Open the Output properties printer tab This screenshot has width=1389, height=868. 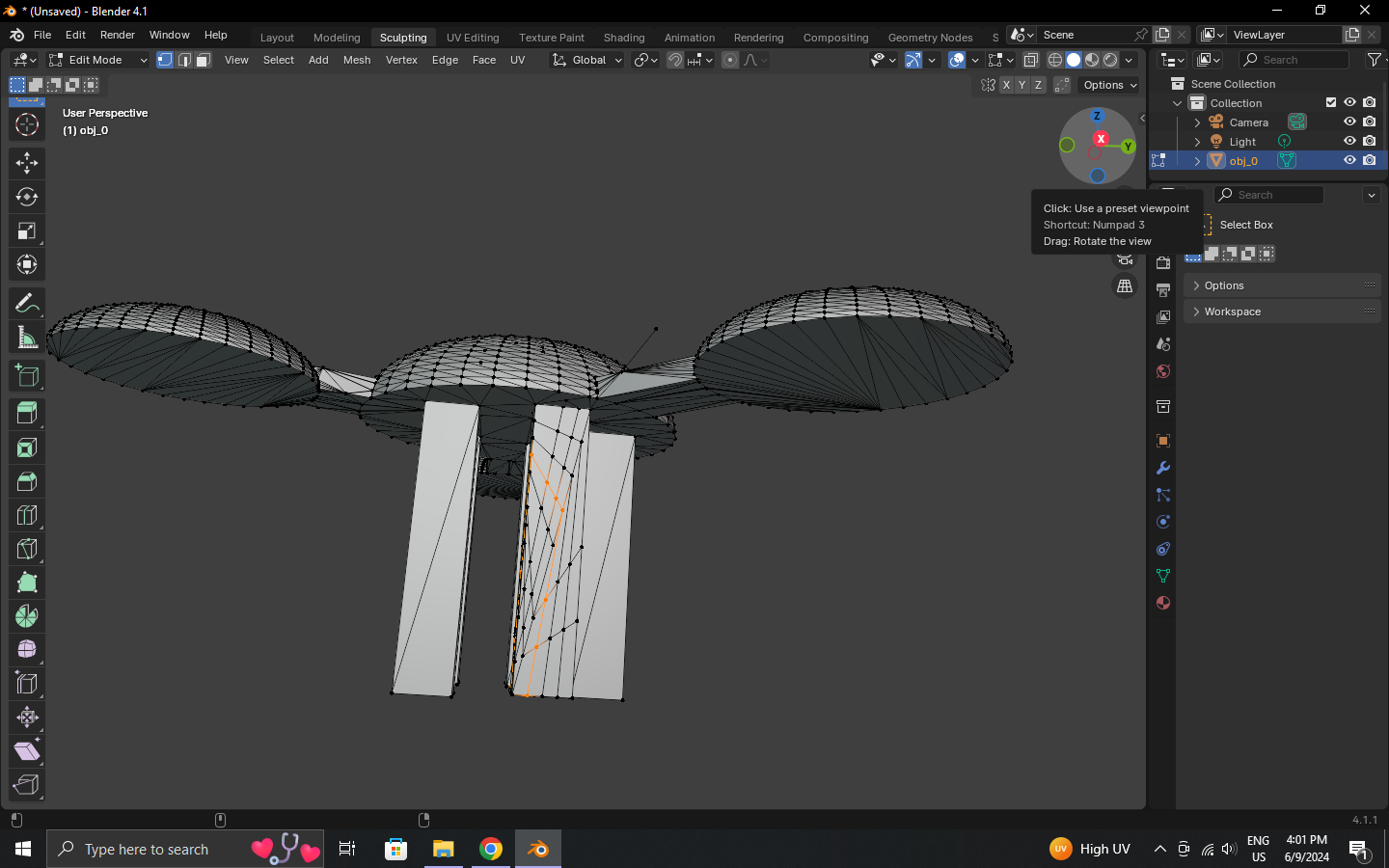point(1163,290)
